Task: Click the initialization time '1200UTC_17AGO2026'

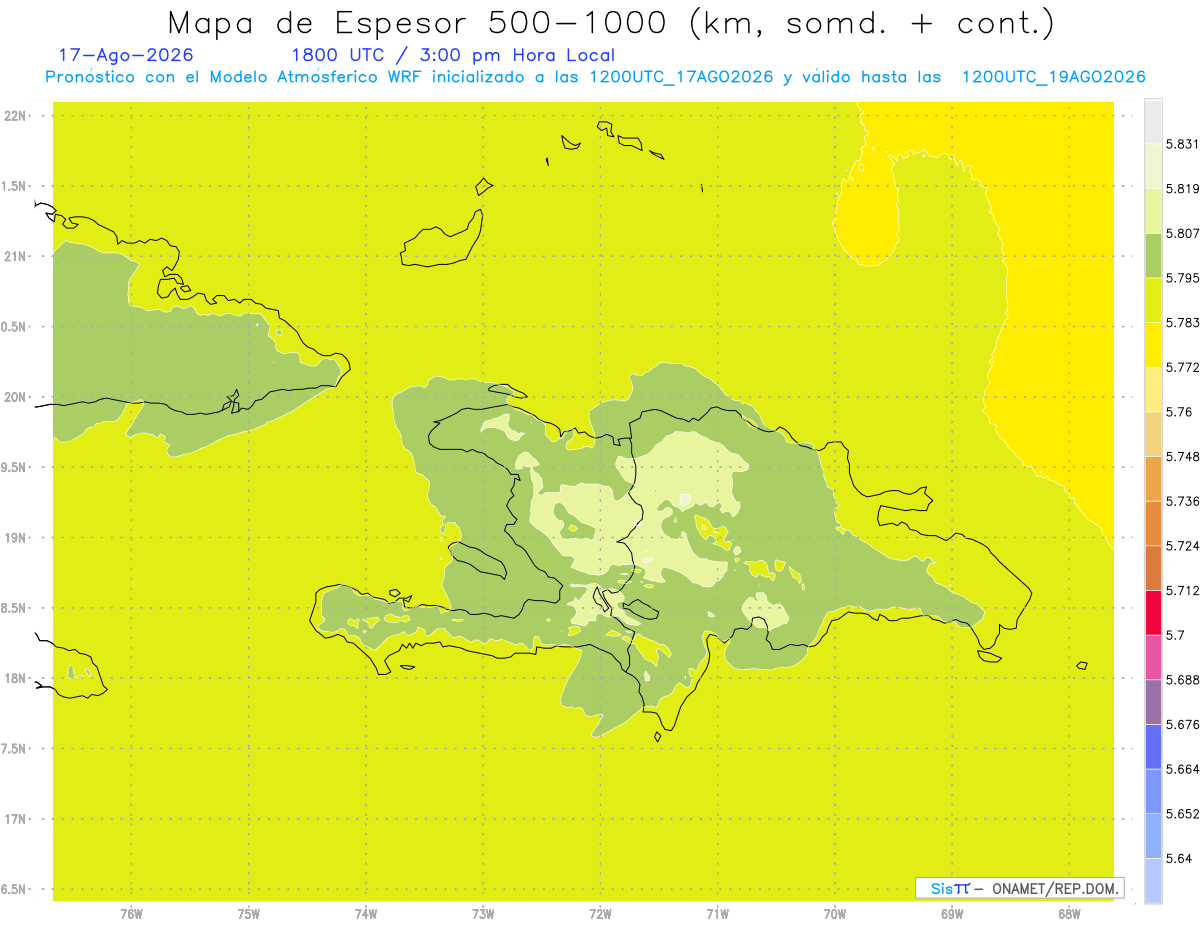Action: coord(681,77)
